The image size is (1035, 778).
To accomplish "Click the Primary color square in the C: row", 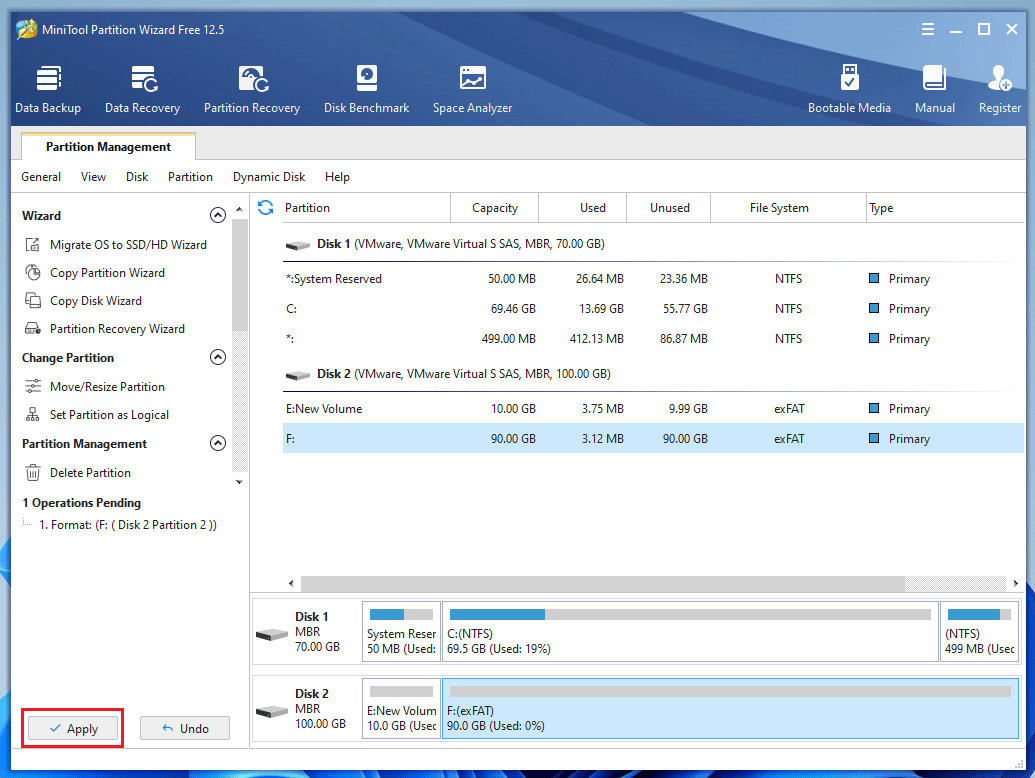I will (x=874, y=308).
